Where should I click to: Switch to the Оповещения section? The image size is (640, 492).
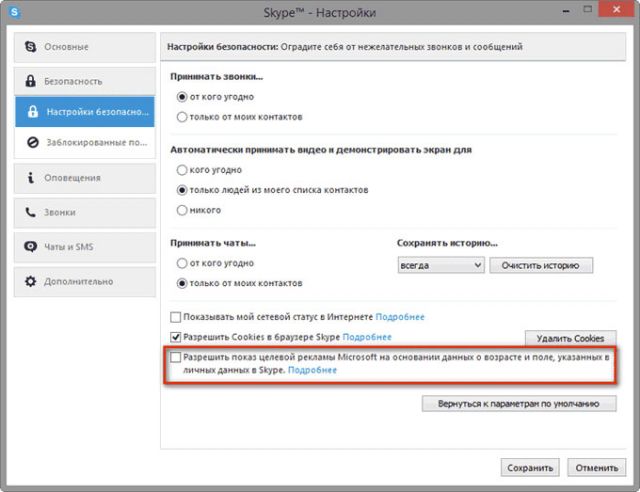click(84, 178)
